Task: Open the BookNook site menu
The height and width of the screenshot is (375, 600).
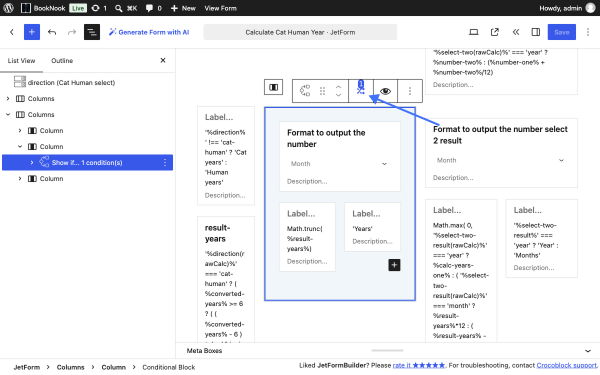Action: coord(43,8)
